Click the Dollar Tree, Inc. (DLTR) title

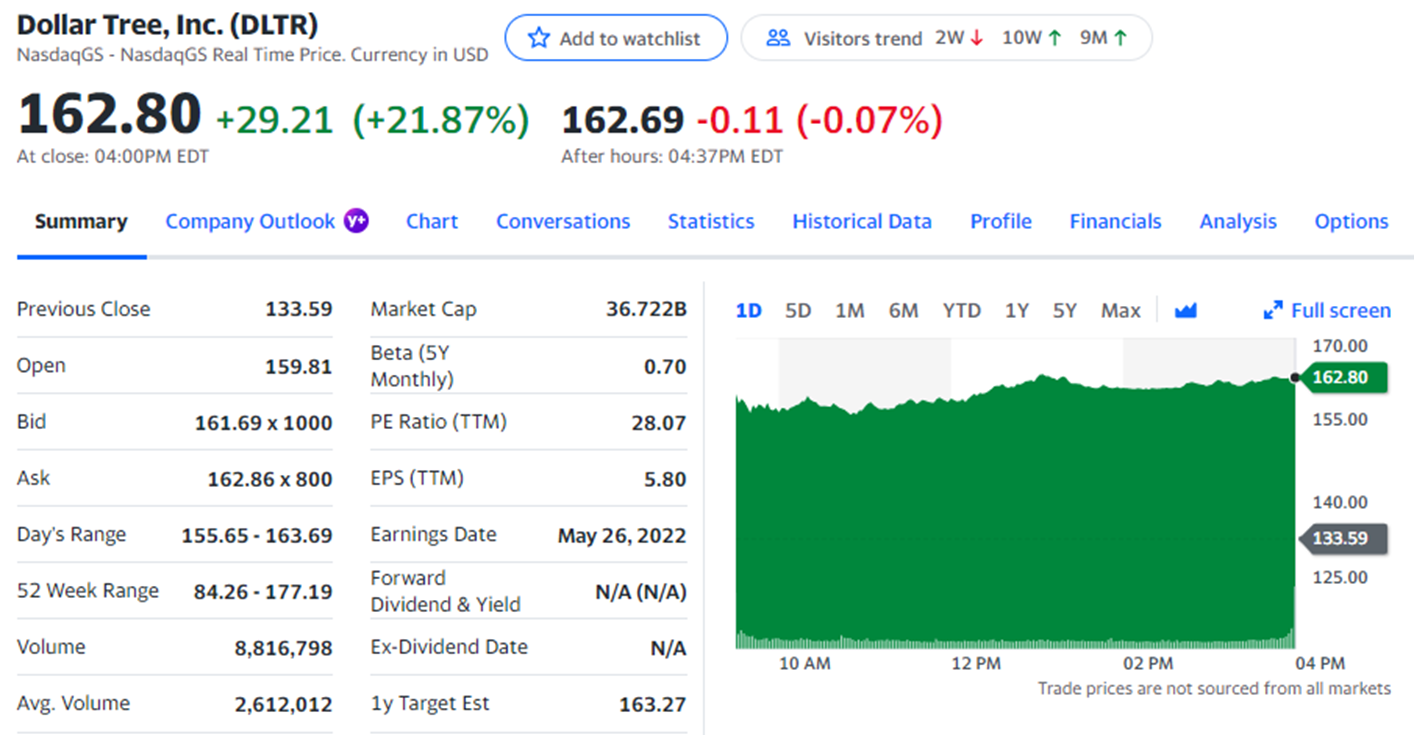click(168, 25)
